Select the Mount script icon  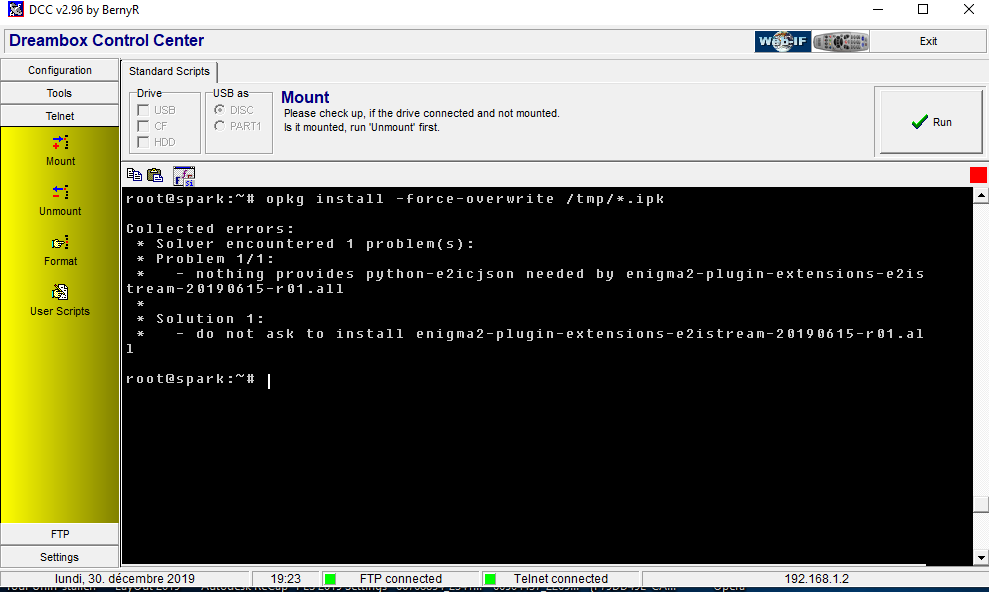(x=60, y=143)
